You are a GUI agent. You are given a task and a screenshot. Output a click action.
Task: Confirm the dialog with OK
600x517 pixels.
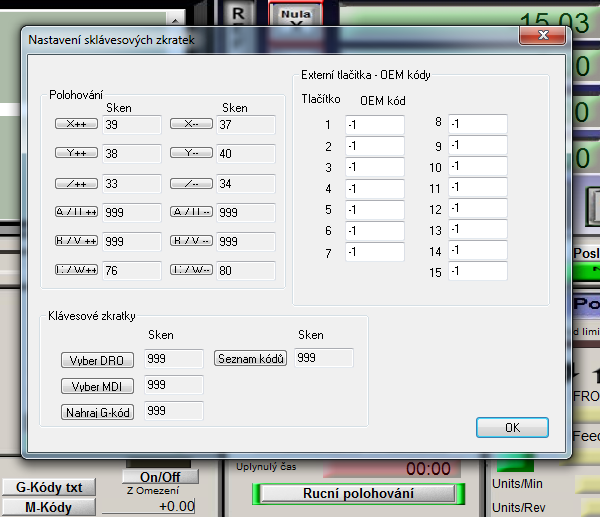pos(512,427)
